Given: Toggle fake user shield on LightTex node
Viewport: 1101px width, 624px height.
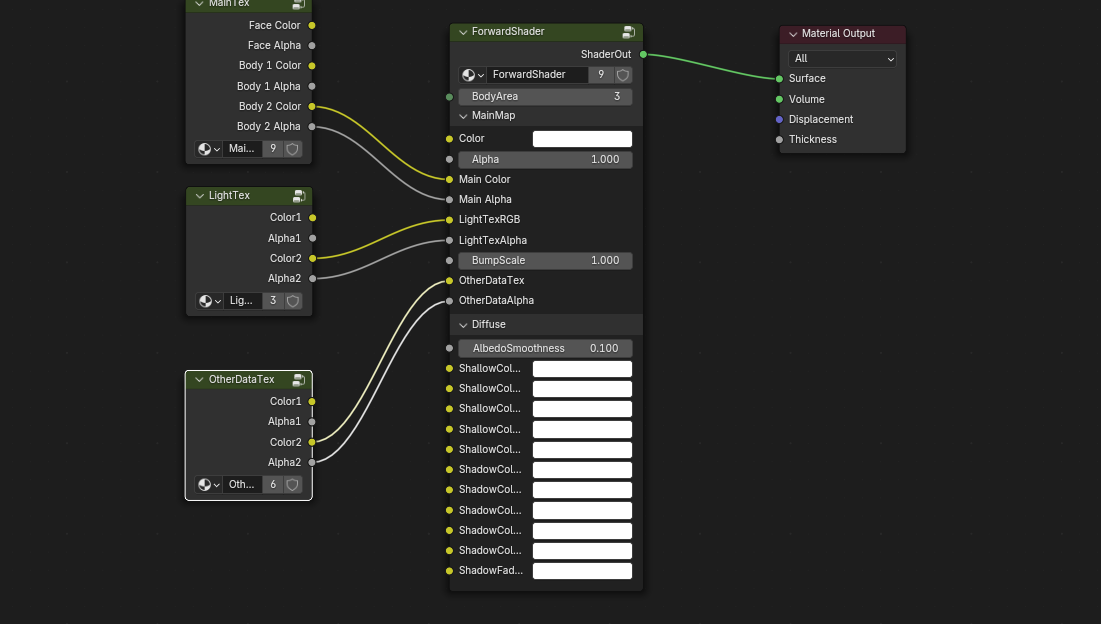Looking at the screenshot, I should point(293,301).
